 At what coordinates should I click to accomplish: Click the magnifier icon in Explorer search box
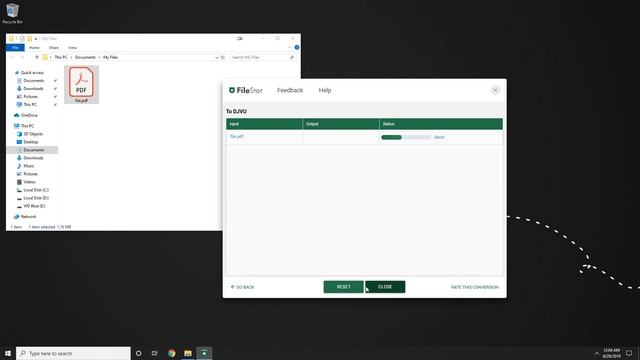point(292,58)
